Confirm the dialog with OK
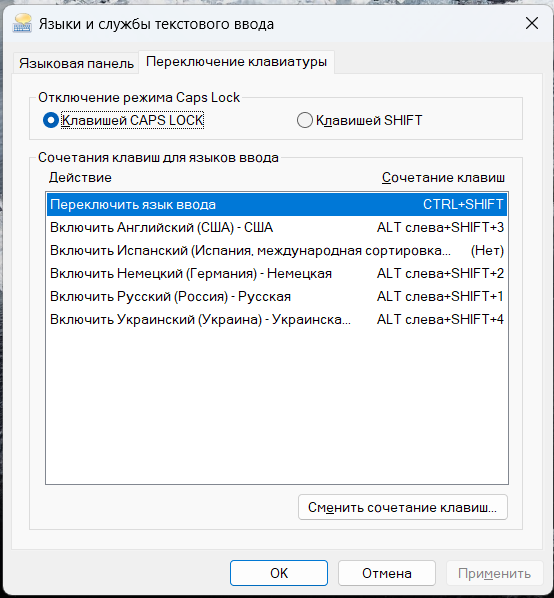The image size is (554, 598). (x=279, y=573)
